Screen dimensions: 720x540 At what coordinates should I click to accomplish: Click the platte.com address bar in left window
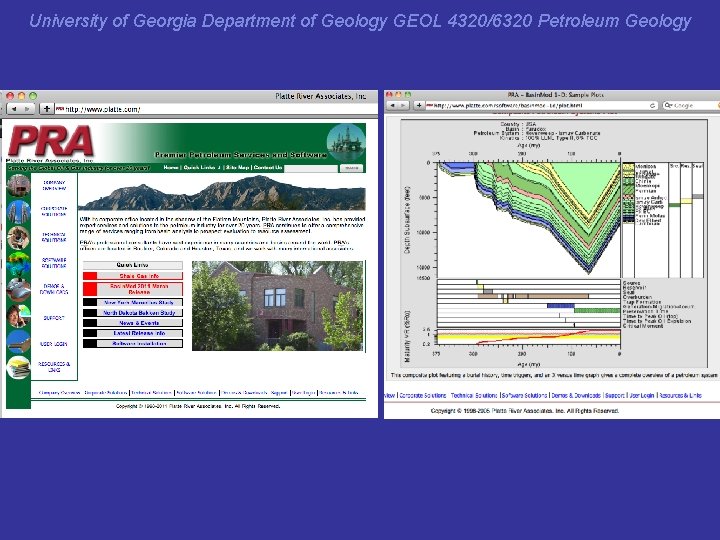216,109
